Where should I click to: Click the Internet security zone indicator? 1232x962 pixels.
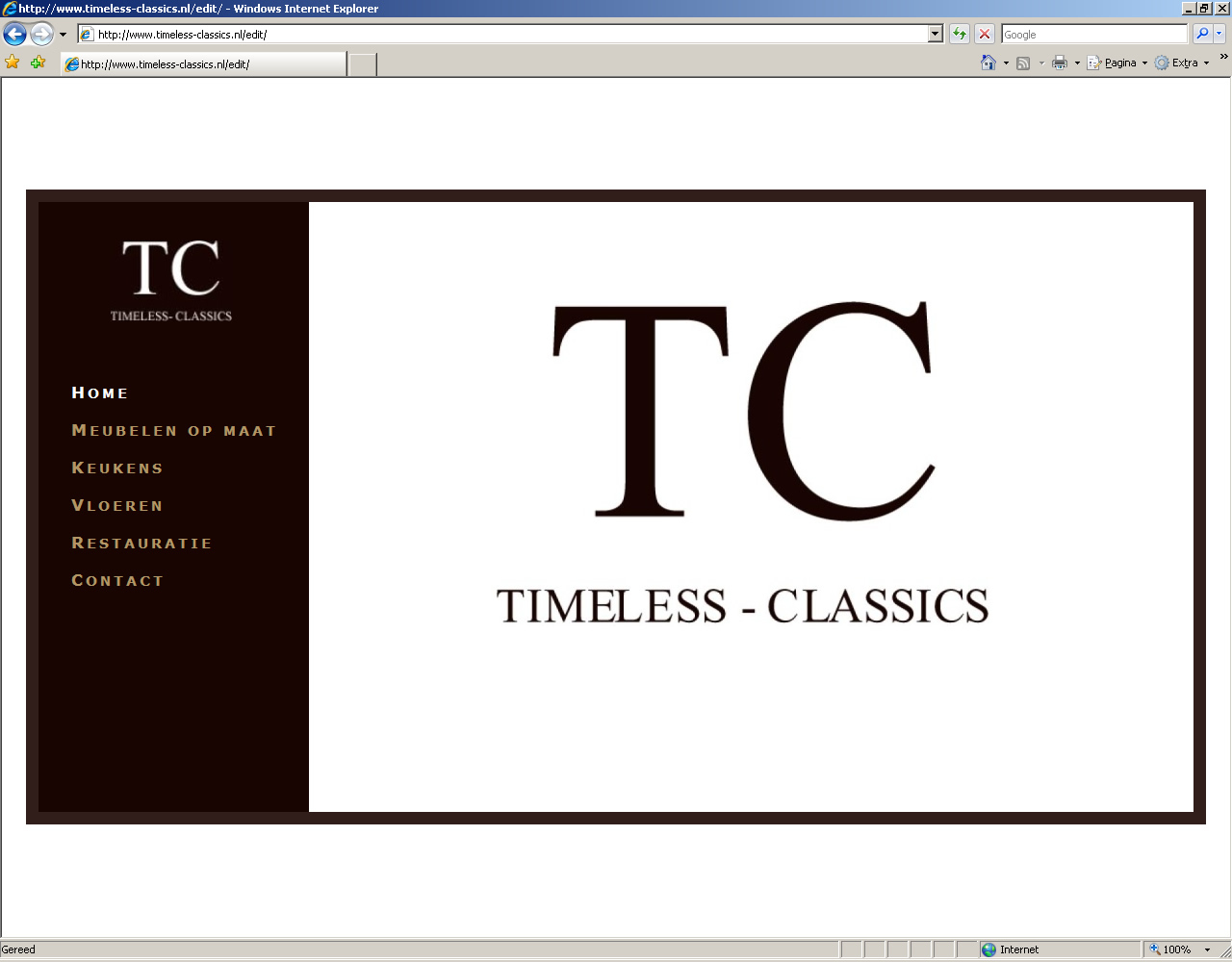[x=1059, y=949]
